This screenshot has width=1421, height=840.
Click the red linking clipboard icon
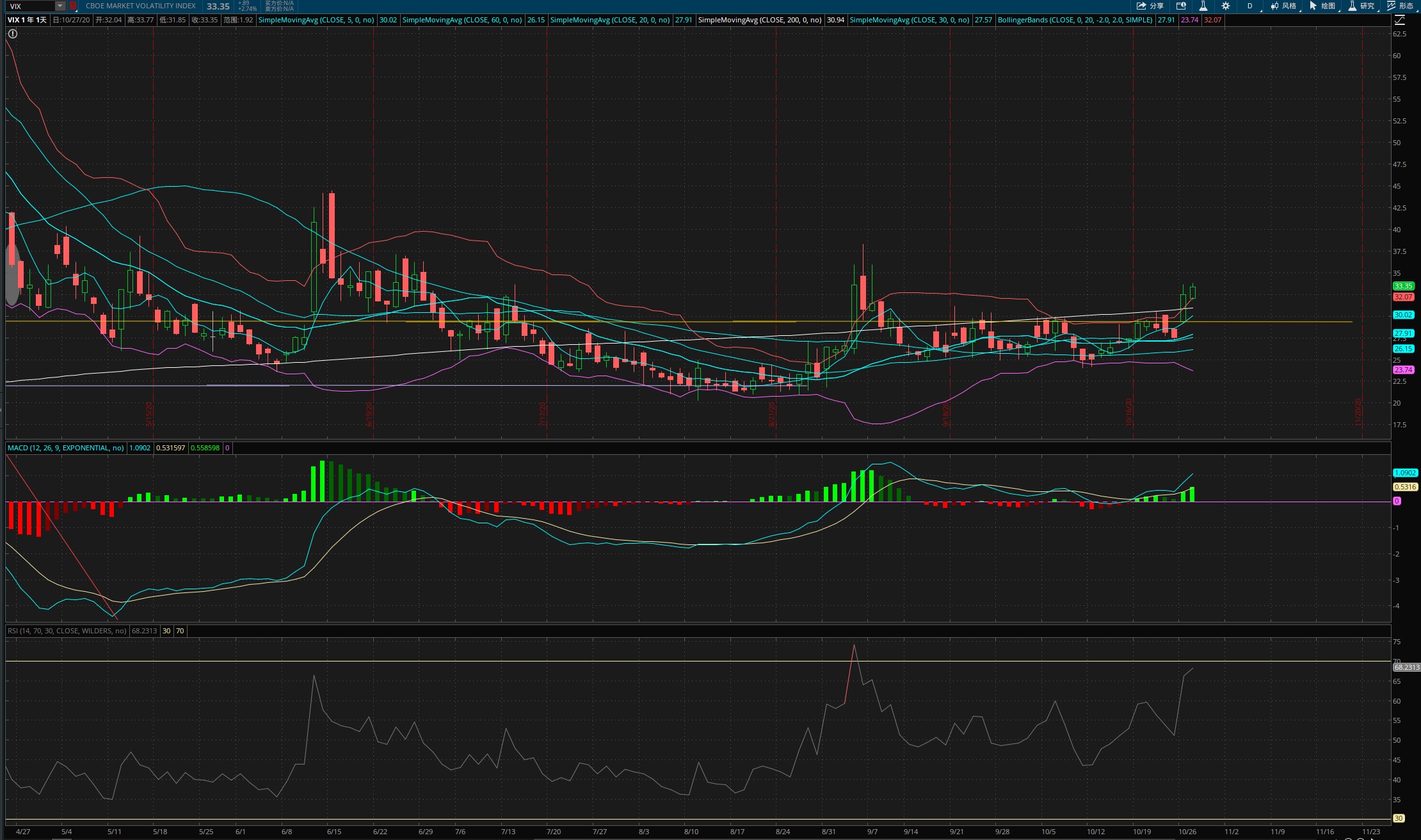click(72, 6)
